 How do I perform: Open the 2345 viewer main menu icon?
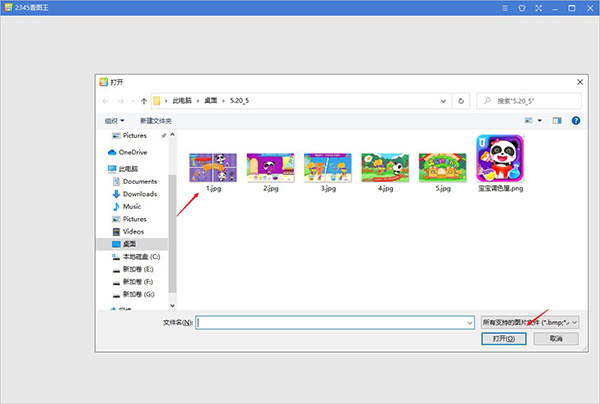(x=505, y=8)
